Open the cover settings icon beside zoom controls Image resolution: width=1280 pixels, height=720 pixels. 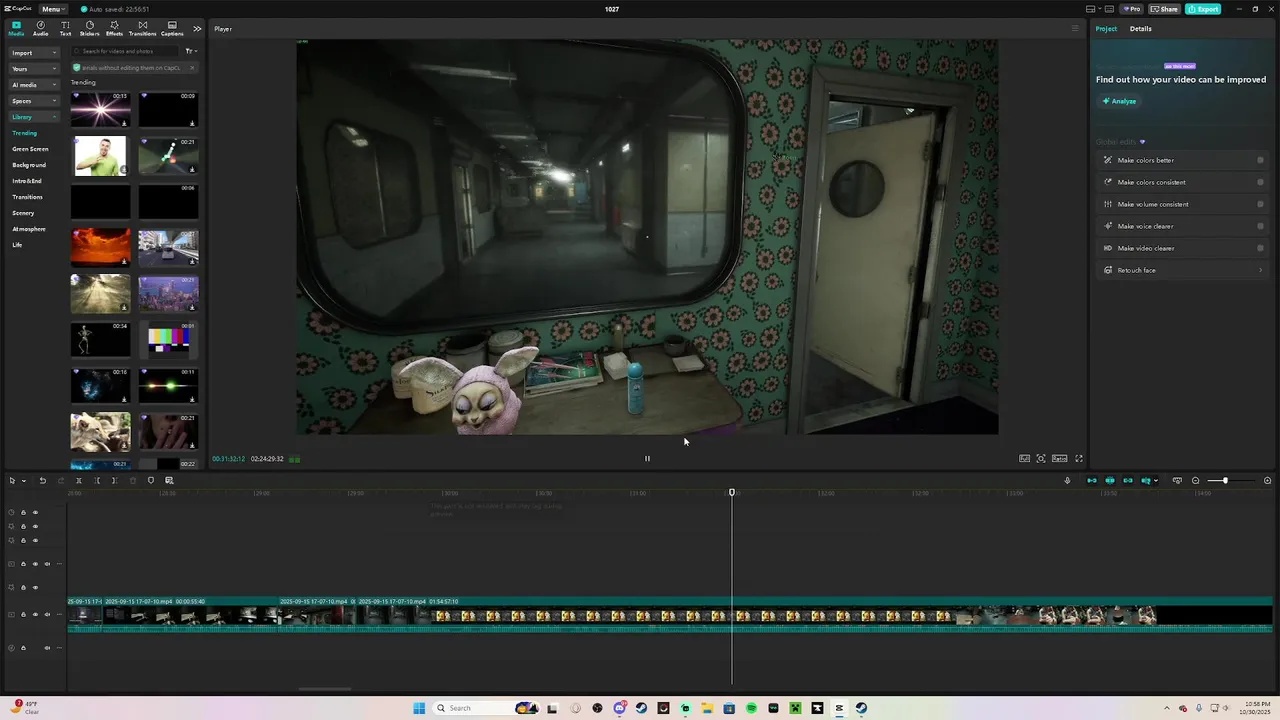1177,481
